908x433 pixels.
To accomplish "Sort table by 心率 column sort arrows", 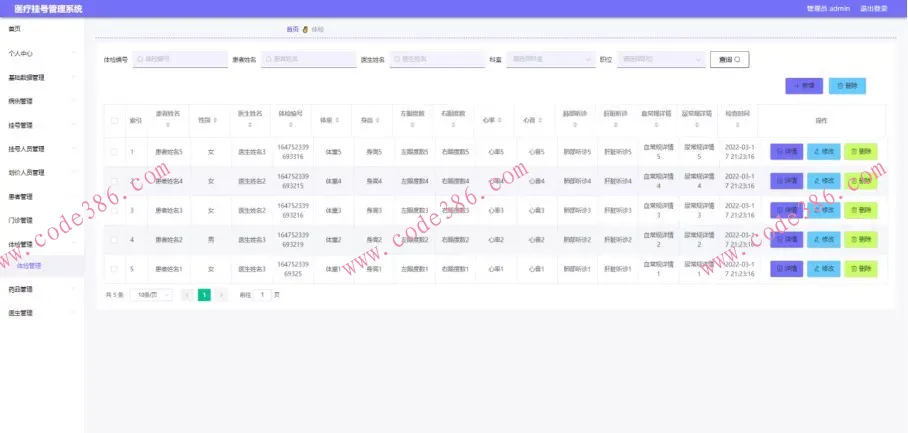I will pyautogui.click(x=499, y=120).
